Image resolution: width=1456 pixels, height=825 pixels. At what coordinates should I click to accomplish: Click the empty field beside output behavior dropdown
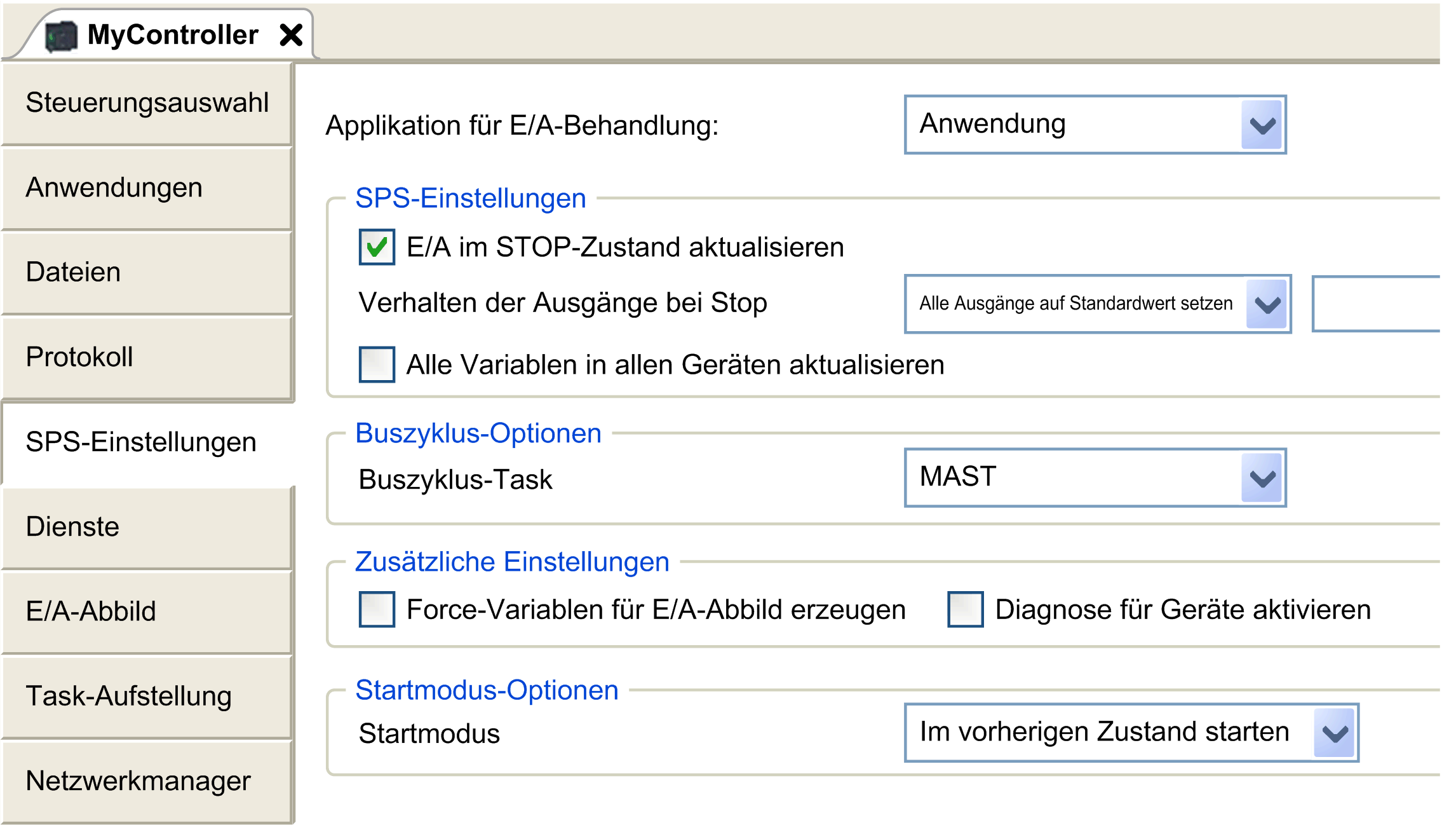click(x=1377, y=304)
